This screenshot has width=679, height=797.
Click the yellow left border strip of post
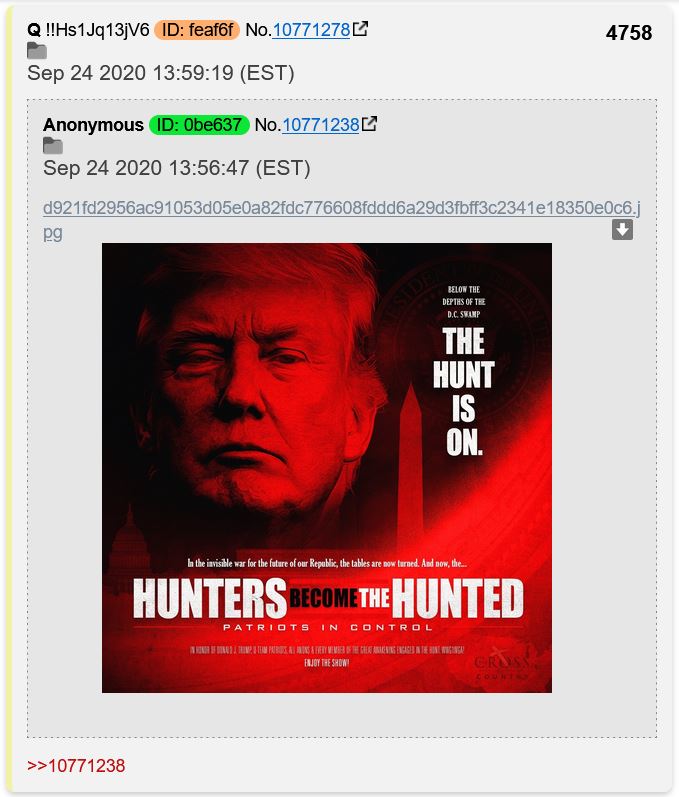(9, 398)
